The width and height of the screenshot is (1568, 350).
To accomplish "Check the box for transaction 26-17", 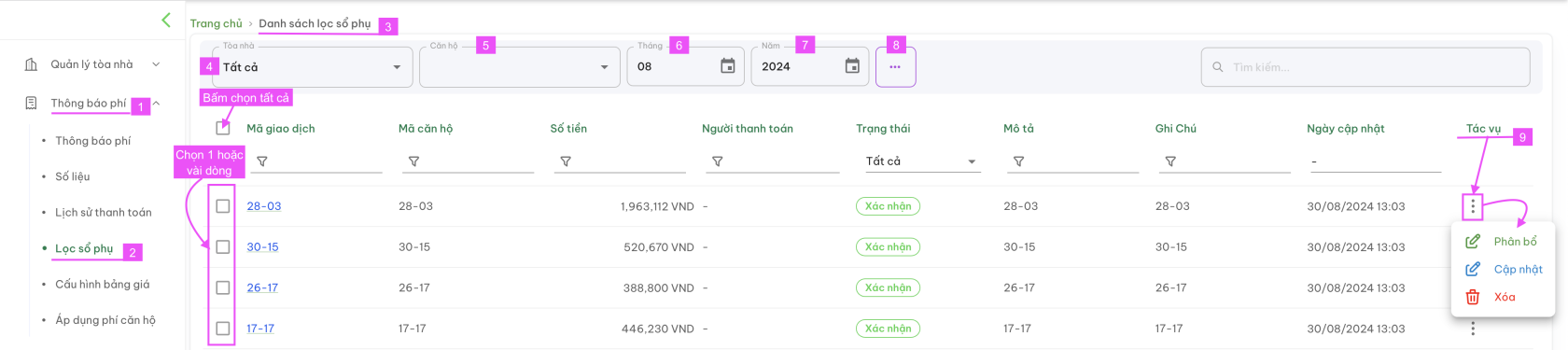I will (x=222, y=287).
